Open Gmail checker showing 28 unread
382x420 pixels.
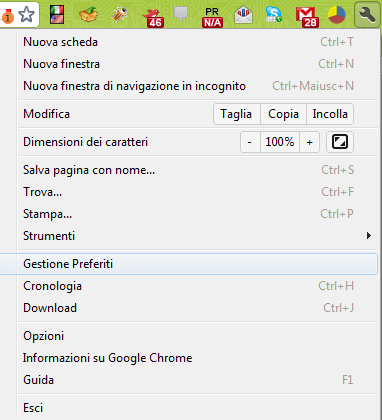point(307,17)
